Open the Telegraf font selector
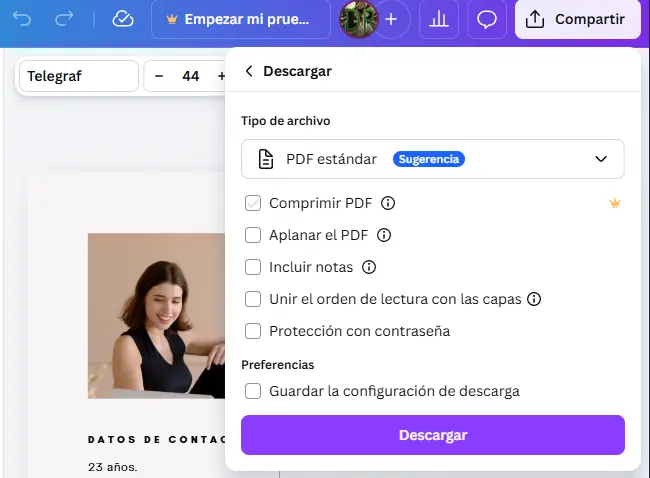The width and height of the screenshot is (650, 478). 78,76
